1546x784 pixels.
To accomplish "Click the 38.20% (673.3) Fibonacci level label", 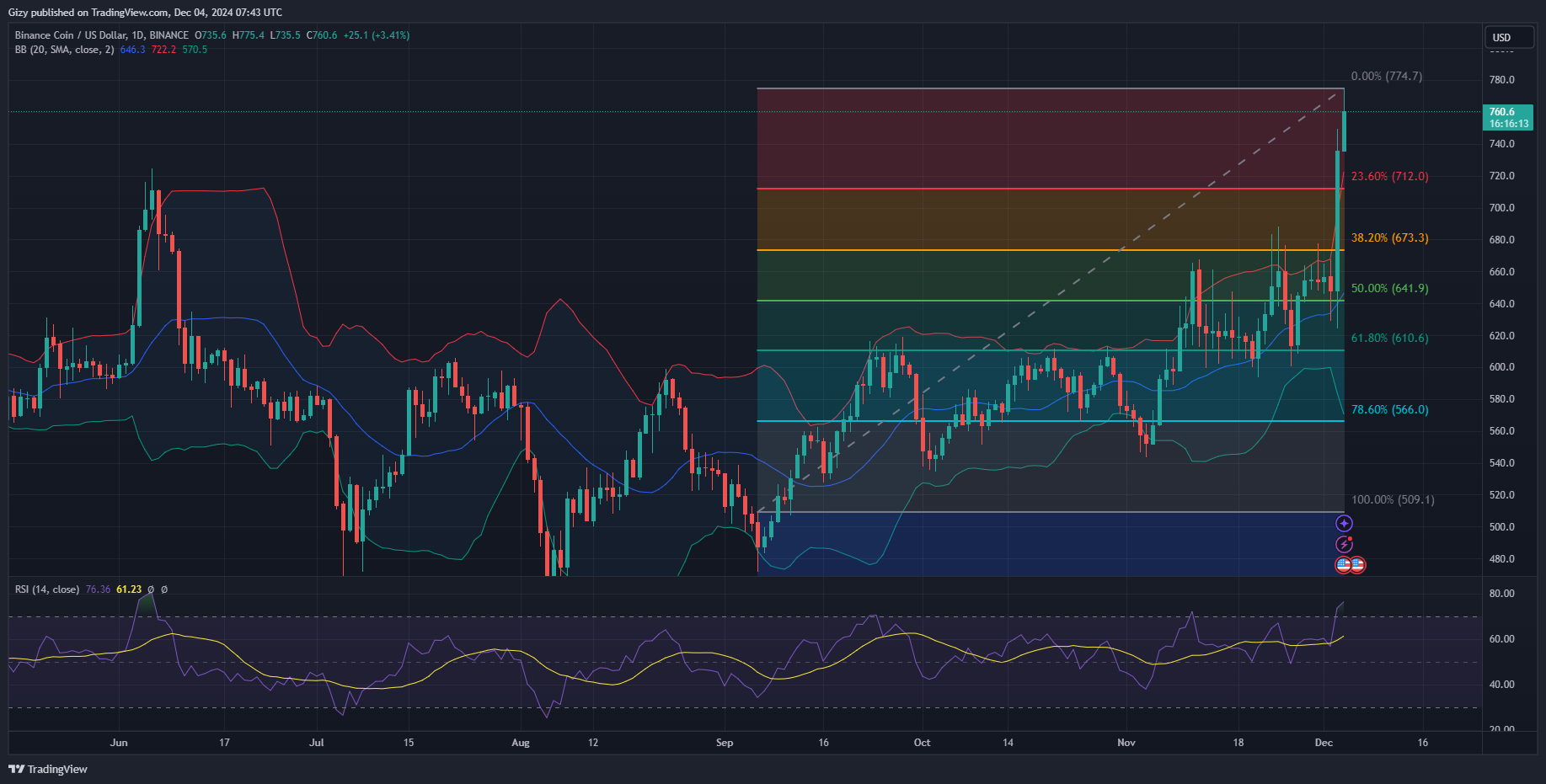I will pyautogui.click(x=1390, y=238).
